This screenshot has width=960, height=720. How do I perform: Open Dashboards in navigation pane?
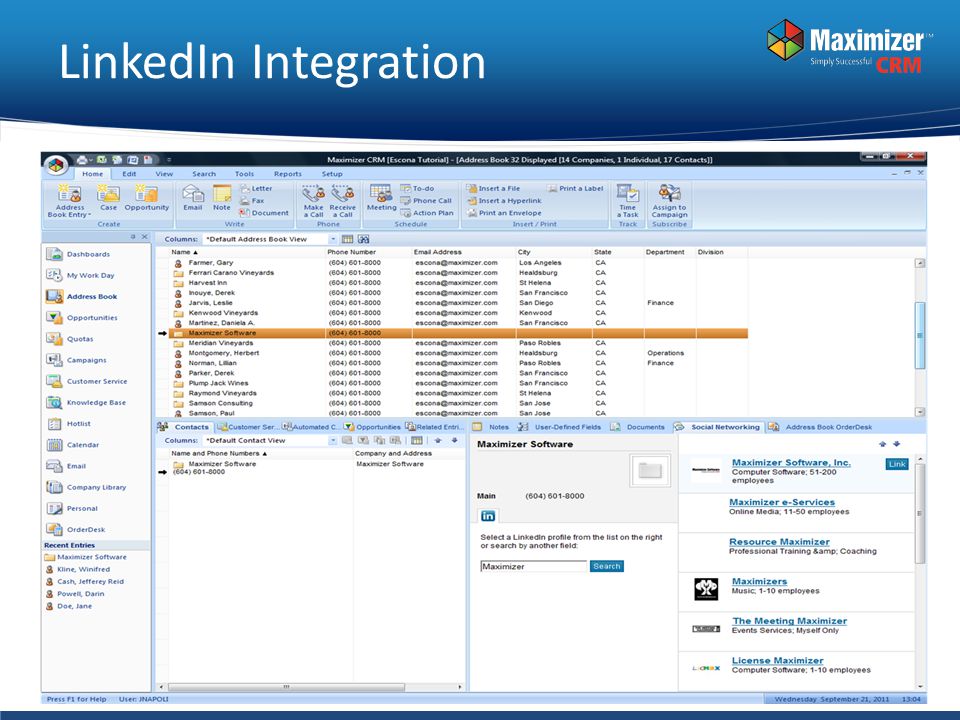(78, 254)
